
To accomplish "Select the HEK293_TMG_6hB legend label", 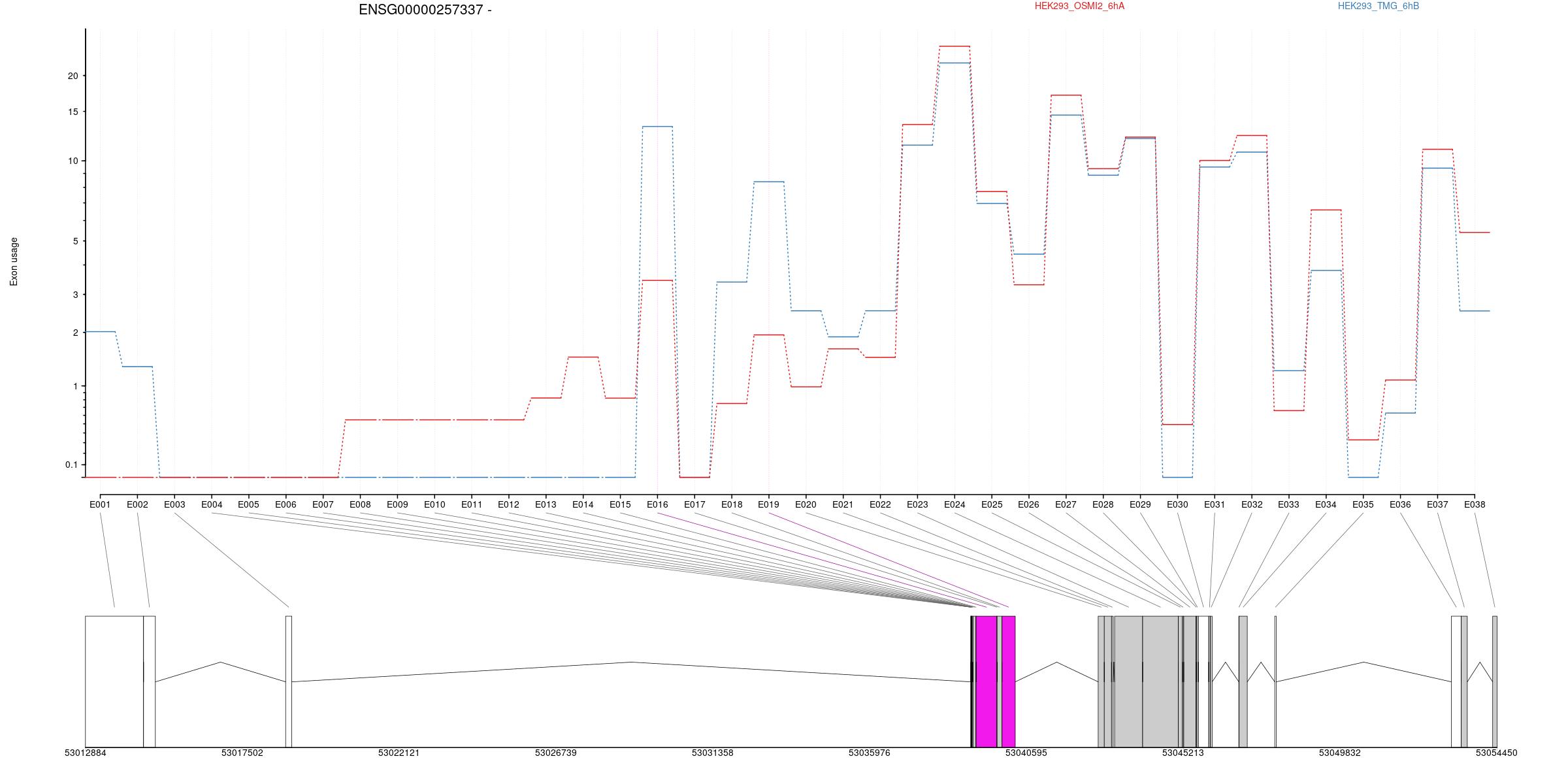I will click(x=1379, y=6).
